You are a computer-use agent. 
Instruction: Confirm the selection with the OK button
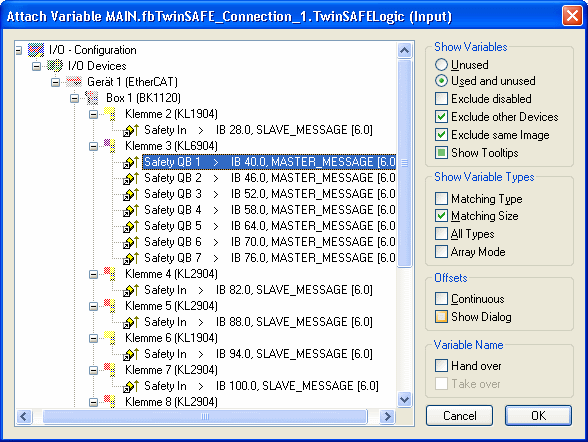[x=538, y=415]
